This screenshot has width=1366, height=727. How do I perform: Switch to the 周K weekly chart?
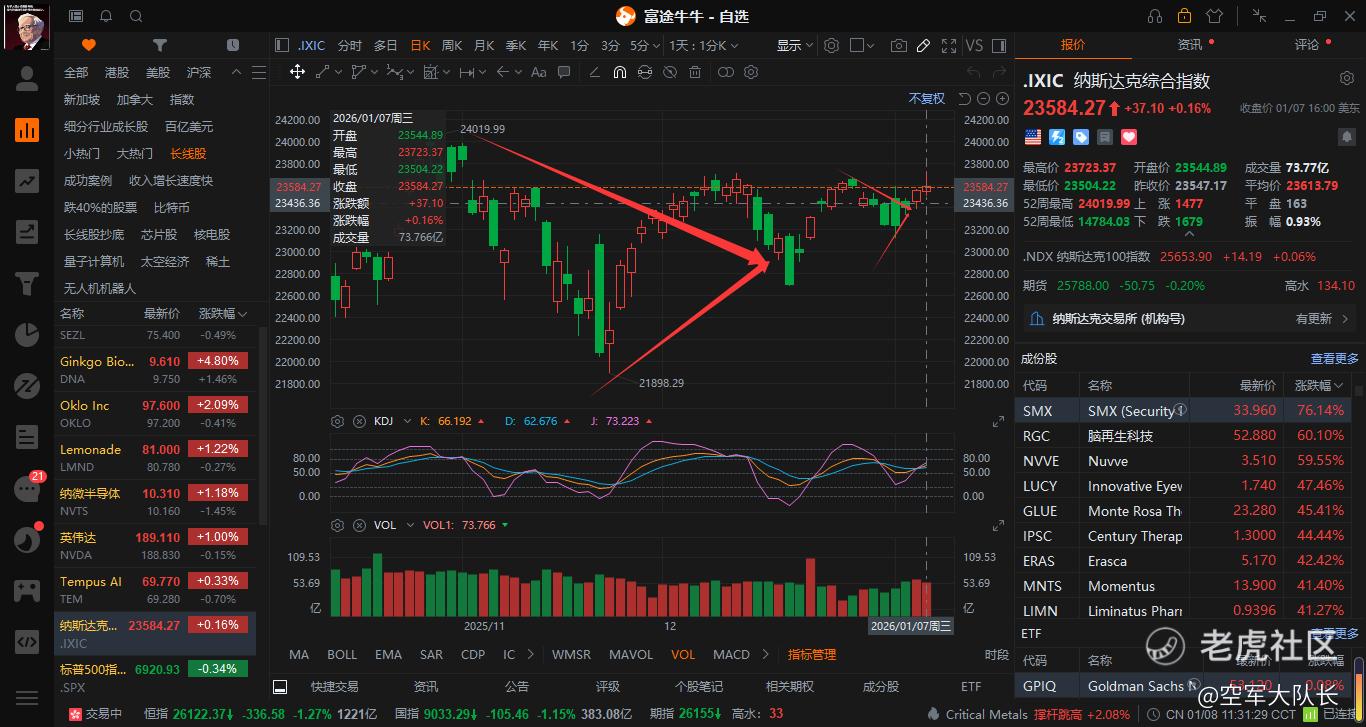tap(452, 46)
